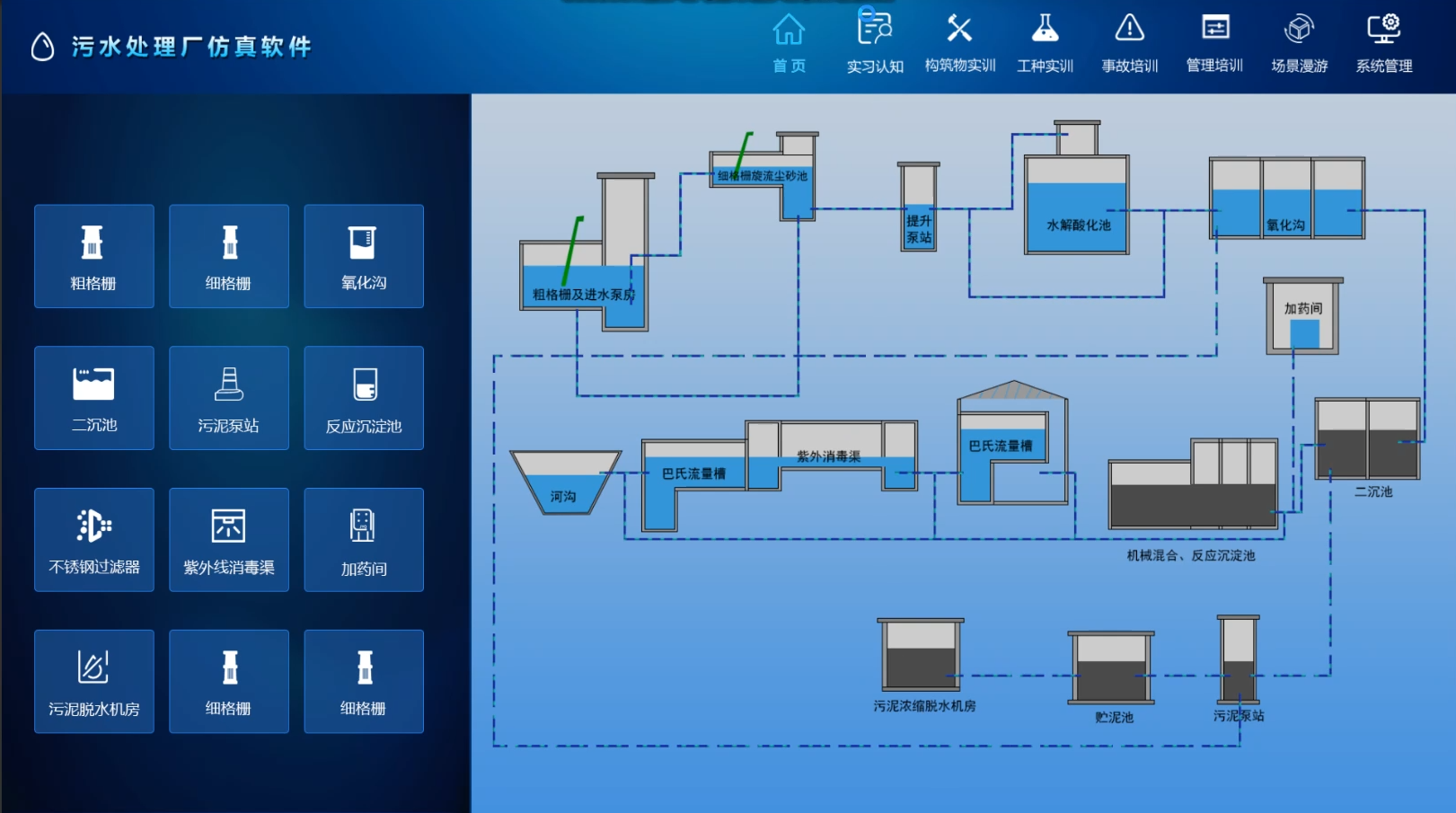The image size is (1456, 813).
Task: Open 系统管理 settings in navbar
Action: pyautogui.click(x=1383, y=42)
